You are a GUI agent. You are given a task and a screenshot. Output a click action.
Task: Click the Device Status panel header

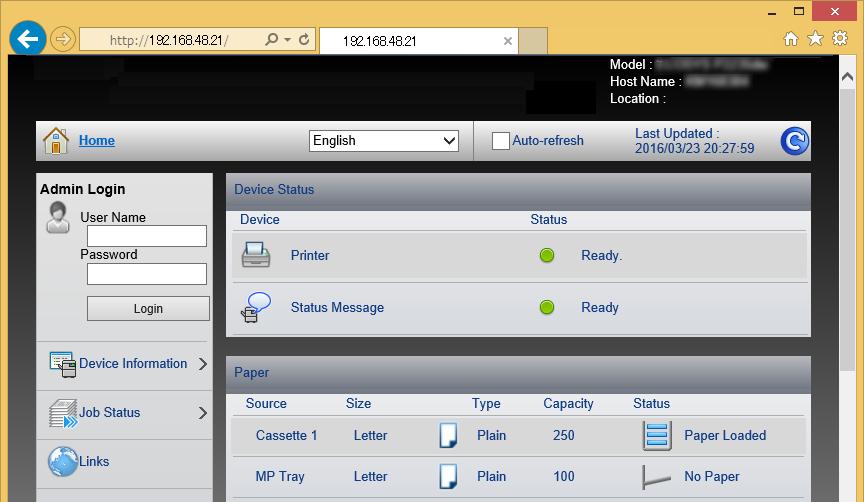point(518,191)
